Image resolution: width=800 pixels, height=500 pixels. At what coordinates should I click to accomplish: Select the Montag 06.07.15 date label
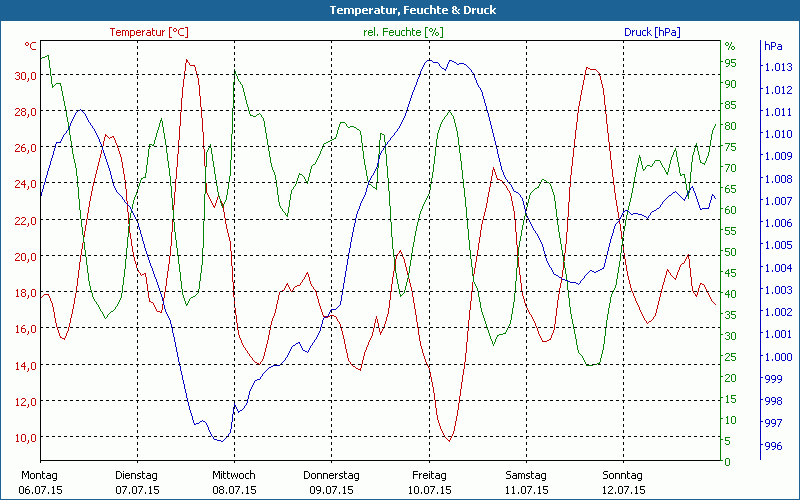pyautogui.click(x=40, y=483)
